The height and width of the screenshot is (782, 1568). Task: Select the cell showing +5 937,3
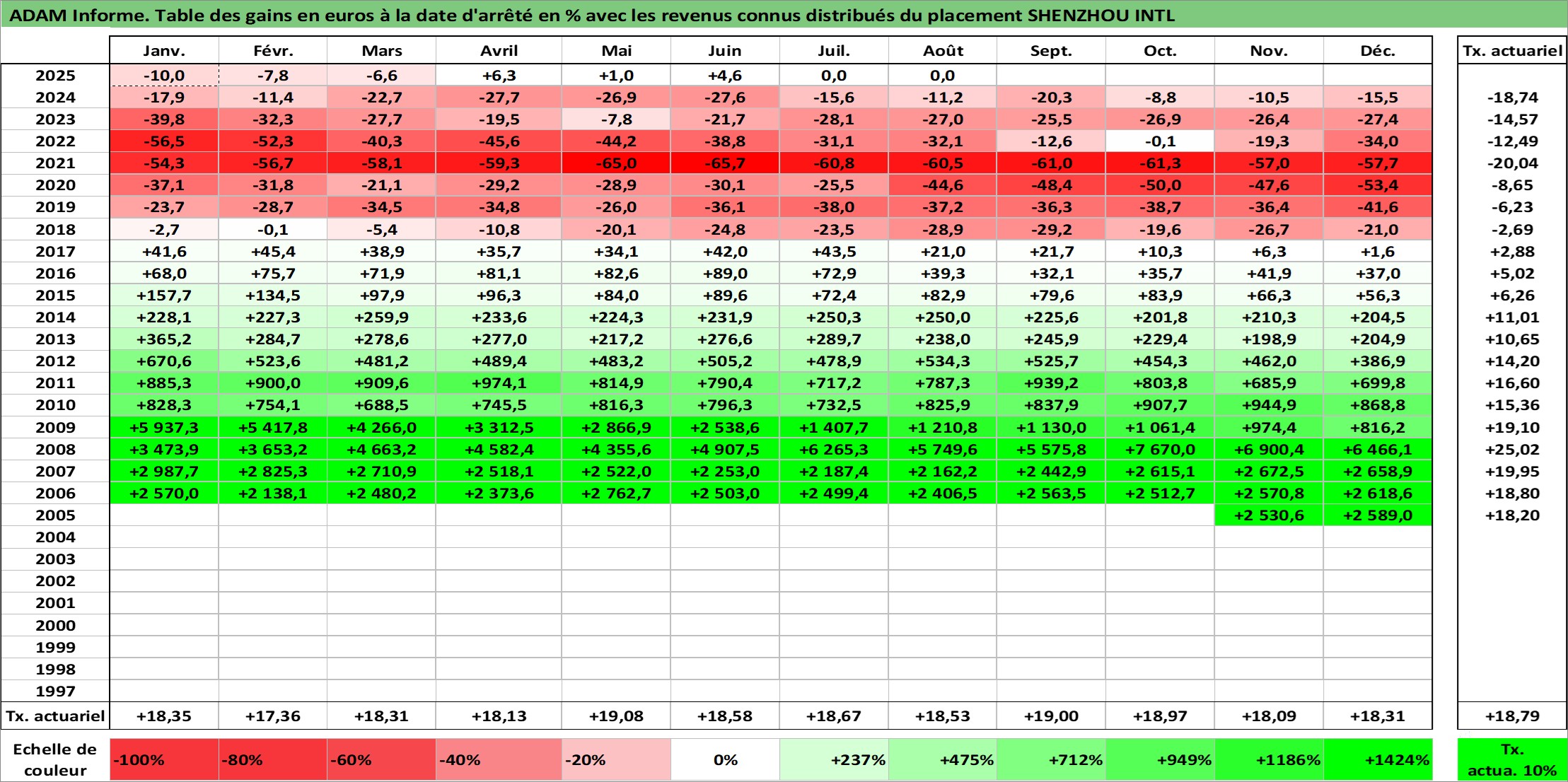click(164, 428)
